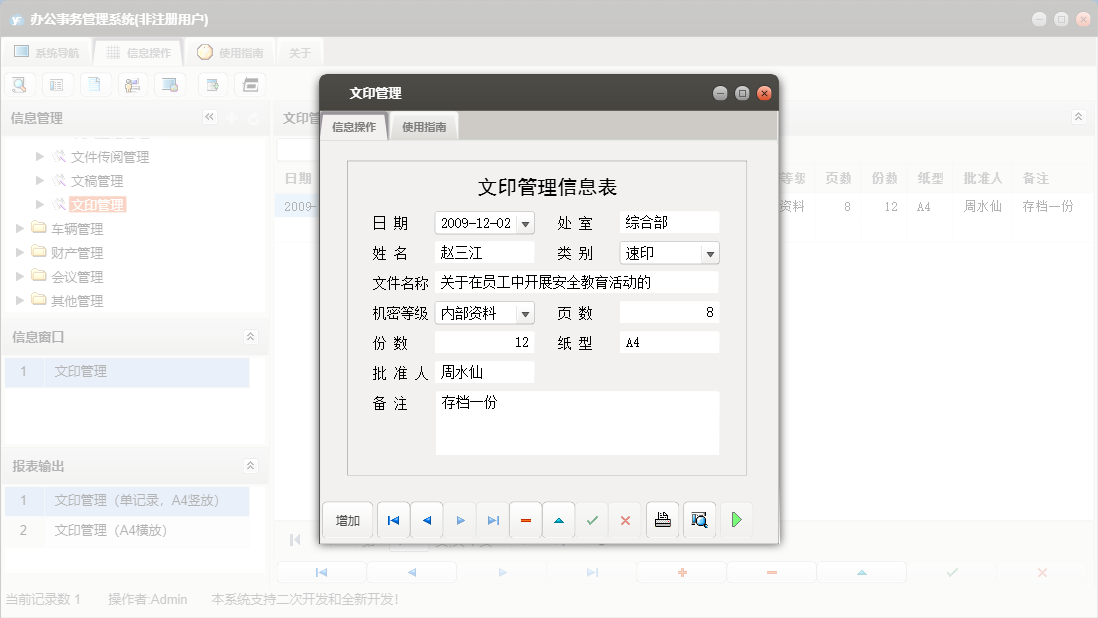Delete current record with red minus icon
The height and width of the screenshot is (618, 1098).
pos(526,520)
